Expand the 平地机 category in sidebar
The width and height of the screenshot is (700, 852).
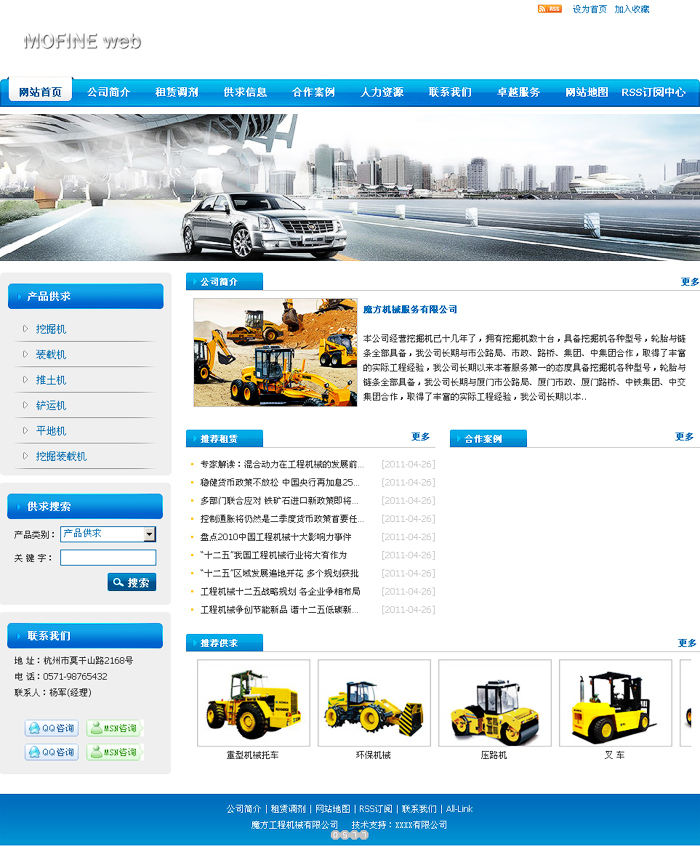point(51,431)
